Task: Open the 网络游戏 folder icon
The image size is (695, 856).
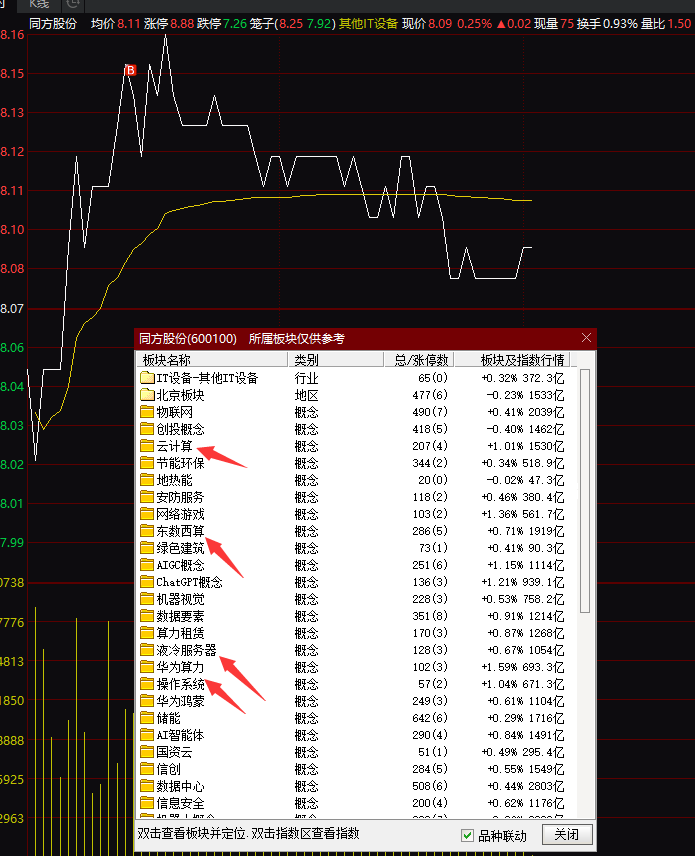Action: pos(147,514)
